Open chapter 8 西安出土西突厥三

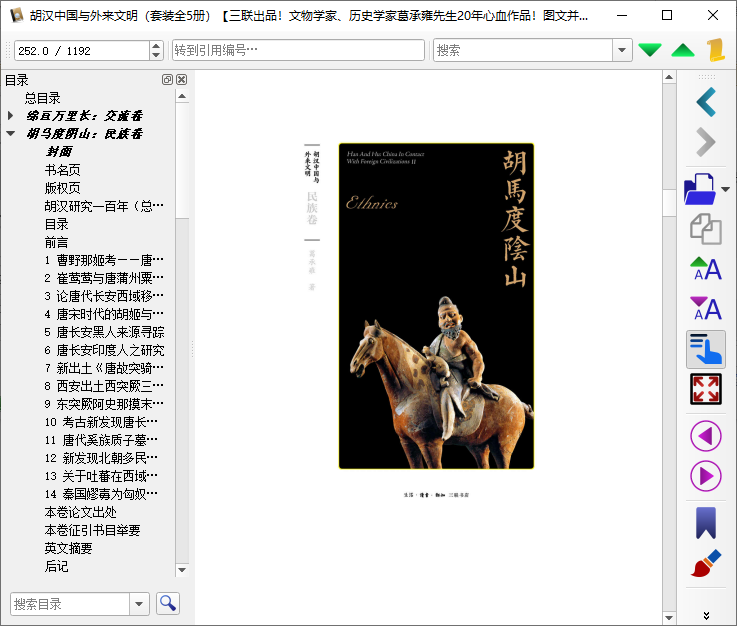pyautogui.click(x=104, y=386)
